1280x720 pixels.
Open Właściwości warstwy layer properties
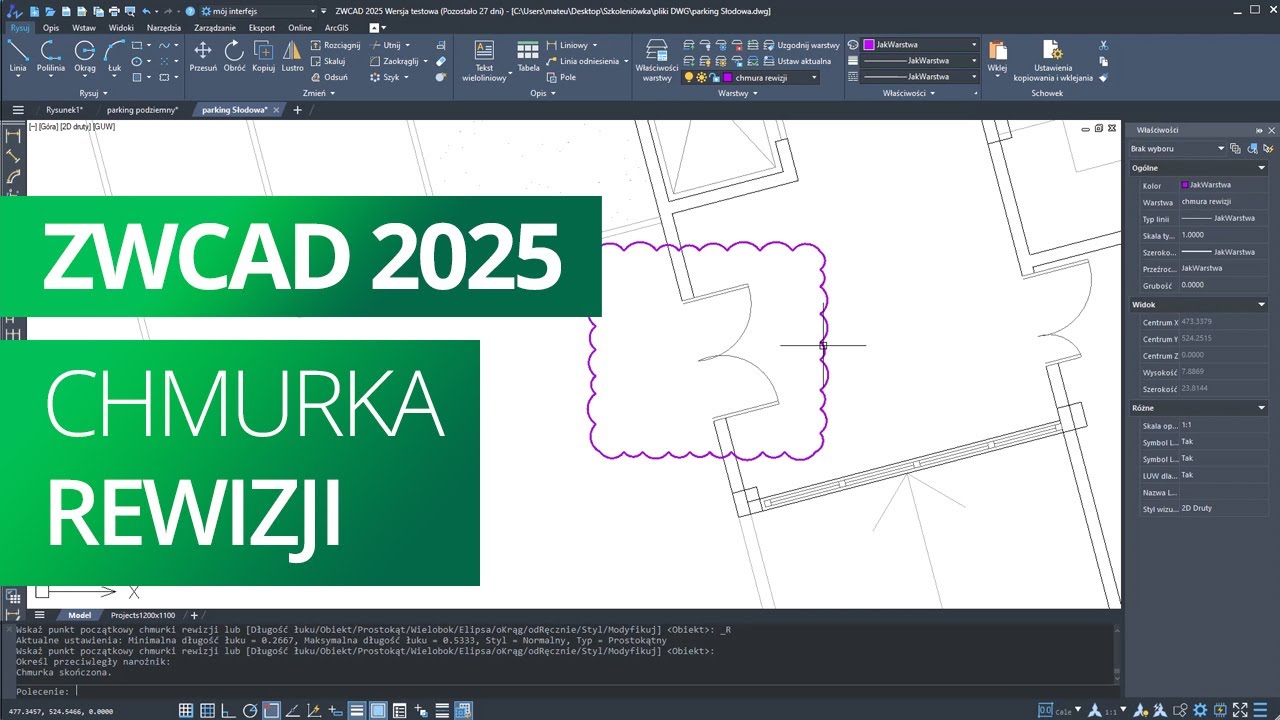pyautogui.click(x=657, y=61)
